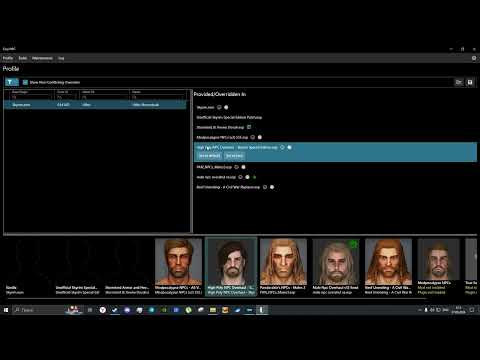The height and width of the screenshot is (360, 480).
Task: Open Task View on the taskbar
Action: (90, 310)
